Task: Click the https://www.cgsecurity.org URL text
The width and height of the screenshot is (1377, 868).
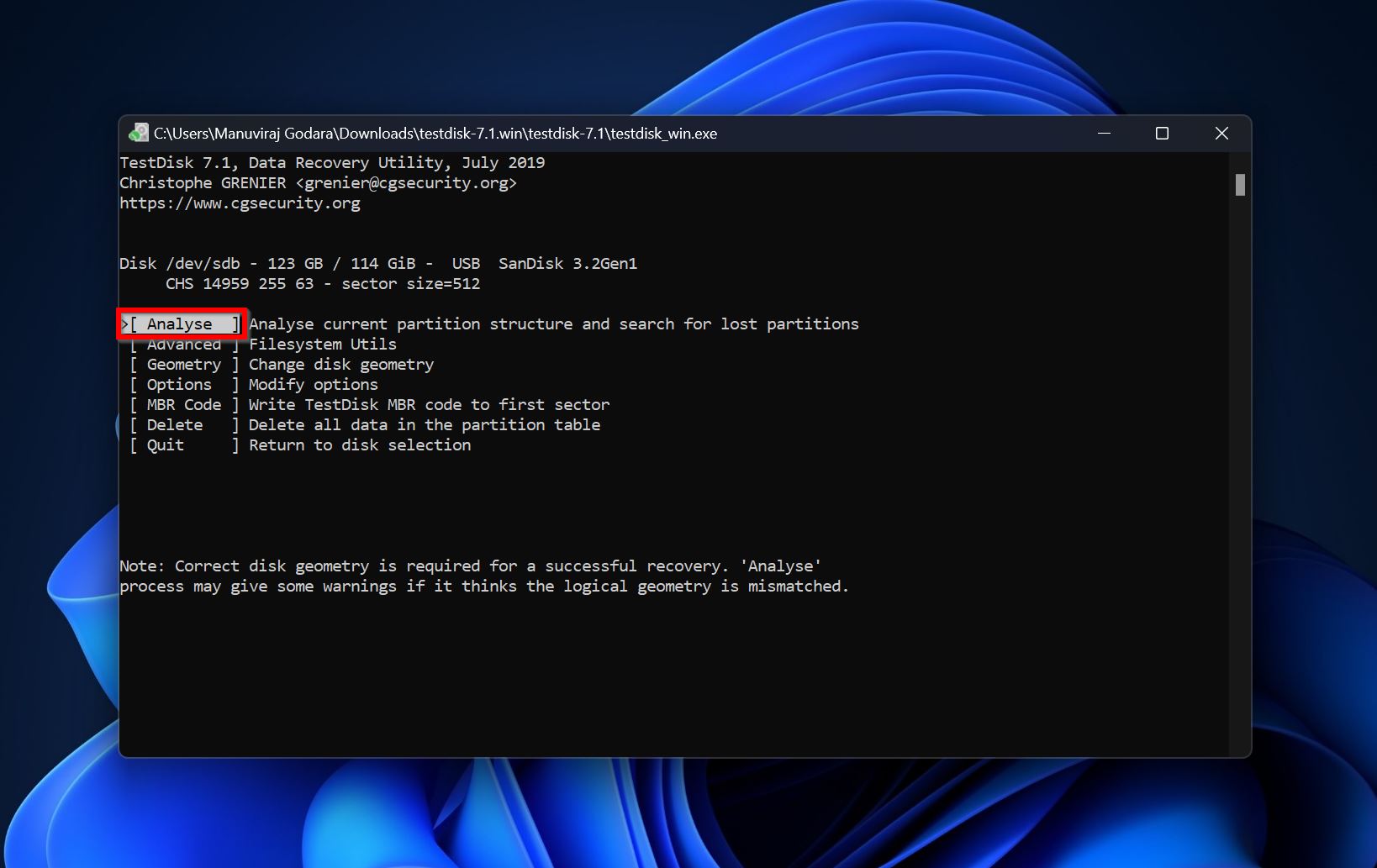Action: tap(240, 203)
